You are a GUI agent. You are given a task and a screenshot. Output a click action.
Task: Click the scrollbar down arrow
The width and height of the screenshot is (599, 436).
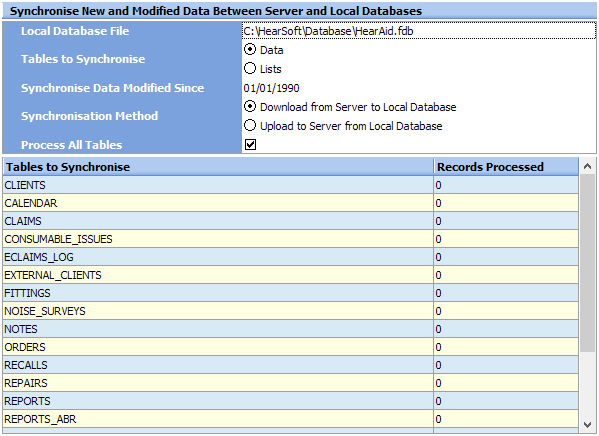click(x=588, y=425)
